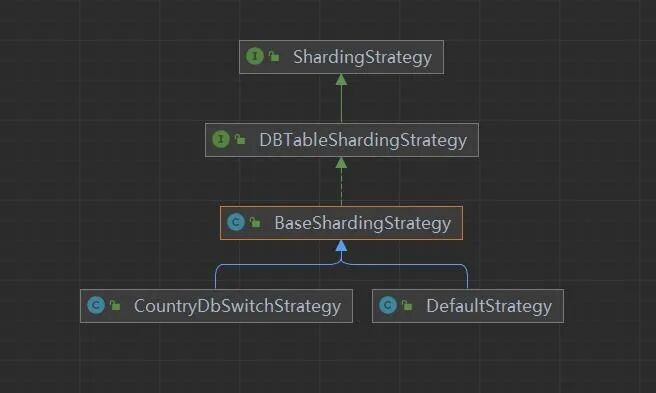This screenshot has height=393, width=656.
Task: Click the public lock icon on BaseShardingStrategy
Action: (255, 222)
